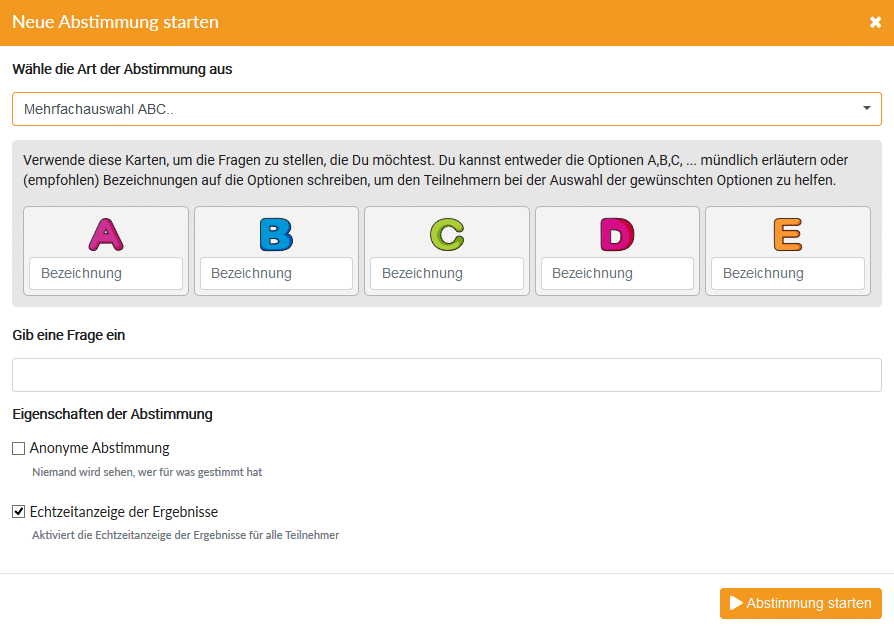Focus the Bezeichnung field under card E
This screenshot has height=631, width=894.
(788, 273)
